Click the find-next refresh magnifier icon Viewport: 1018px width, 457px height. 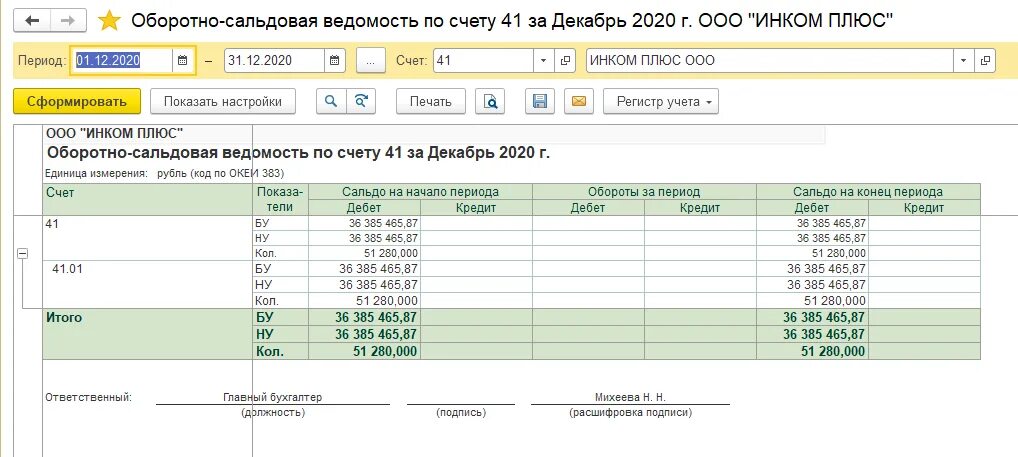click(x=361, y=101)
